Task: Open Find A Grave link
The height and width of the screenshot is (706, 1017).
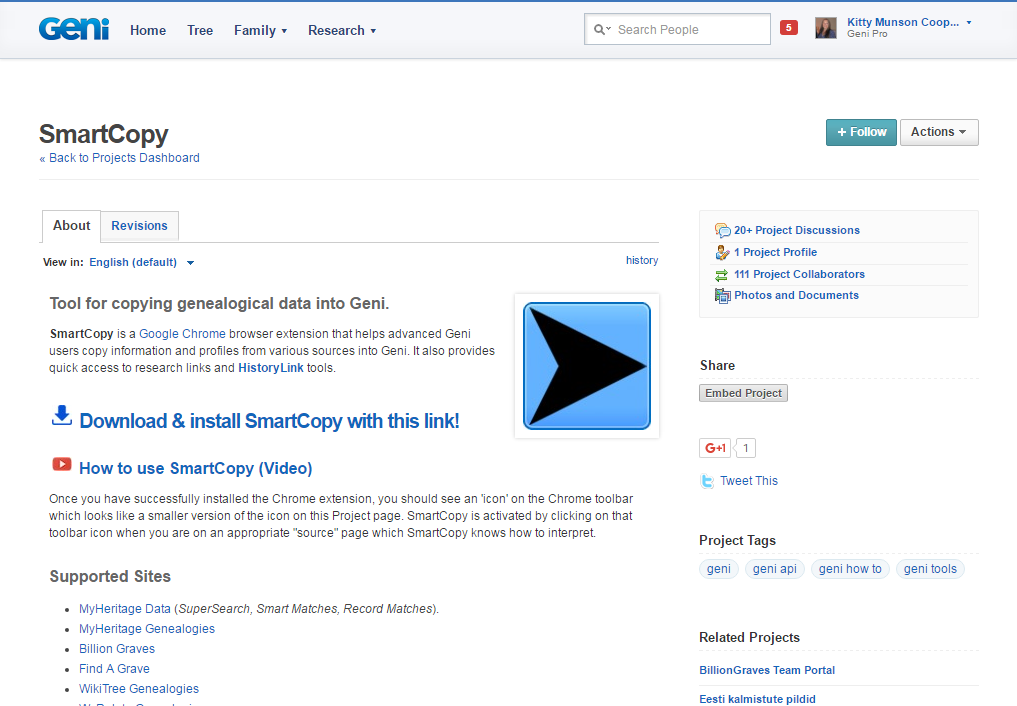Action: coord(114,669)
